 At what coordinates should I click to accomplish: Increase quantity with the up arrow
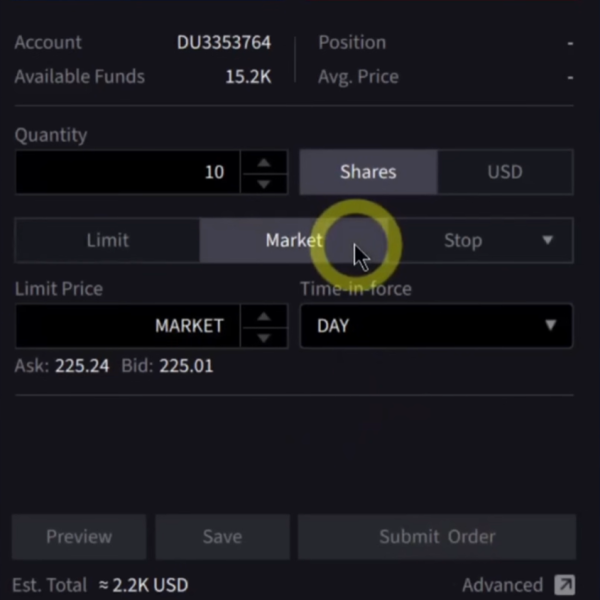[264, 162]
